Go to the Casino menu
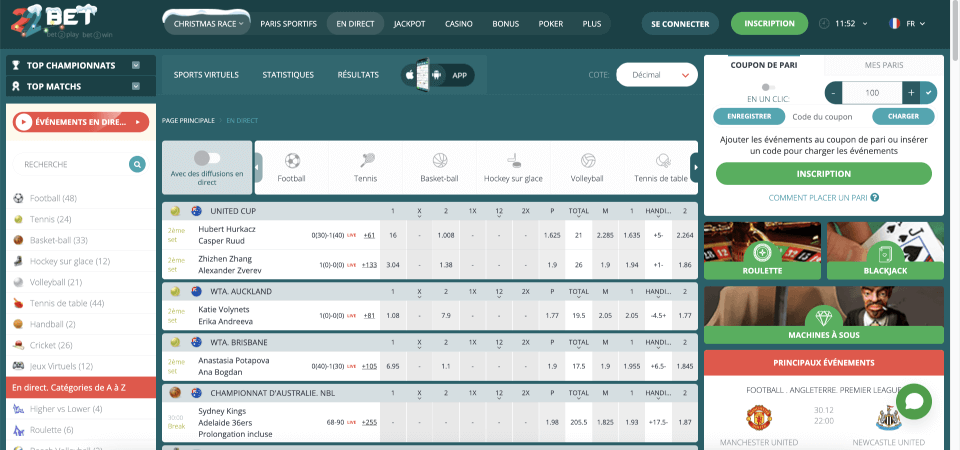The height and width of the screenshot is (450, 960). pos(459,24)
